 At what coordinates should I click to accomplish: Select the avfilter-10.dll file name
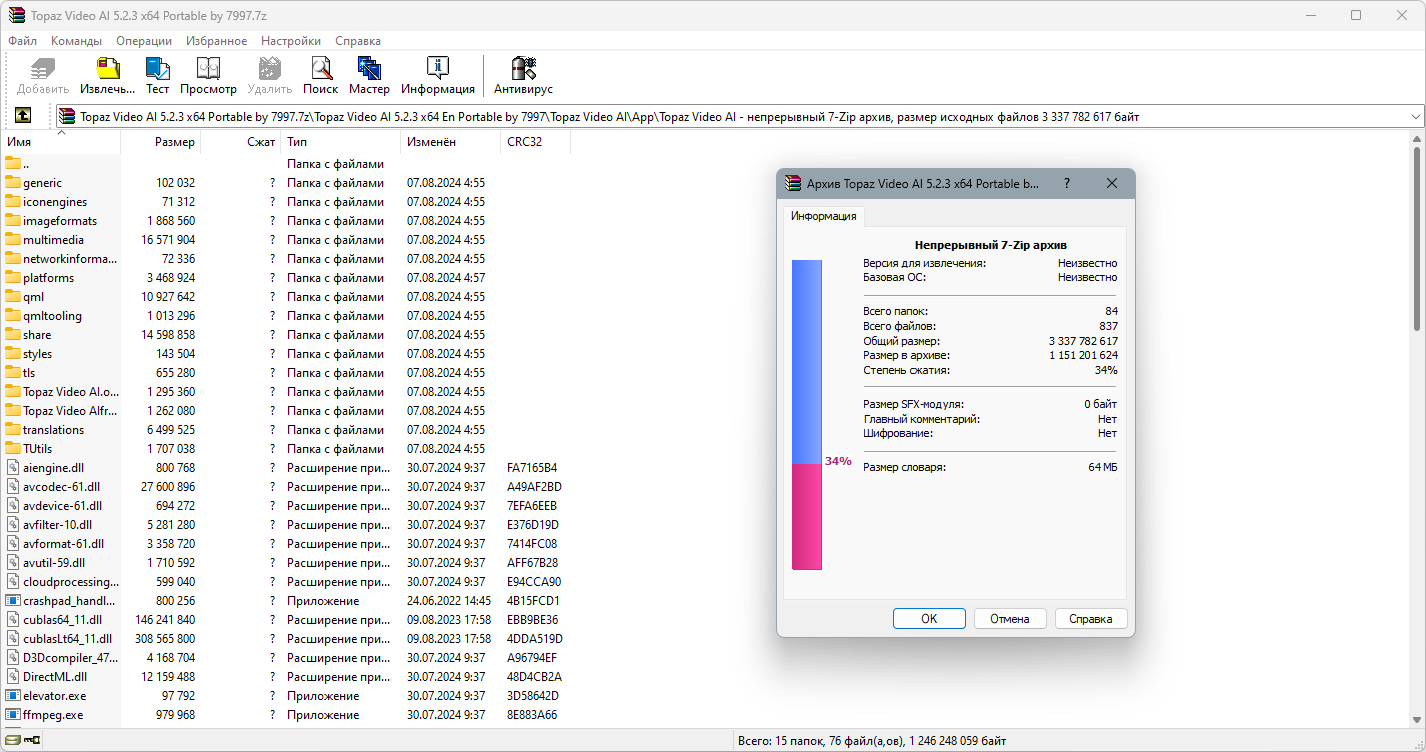click(x=57, y=524)
